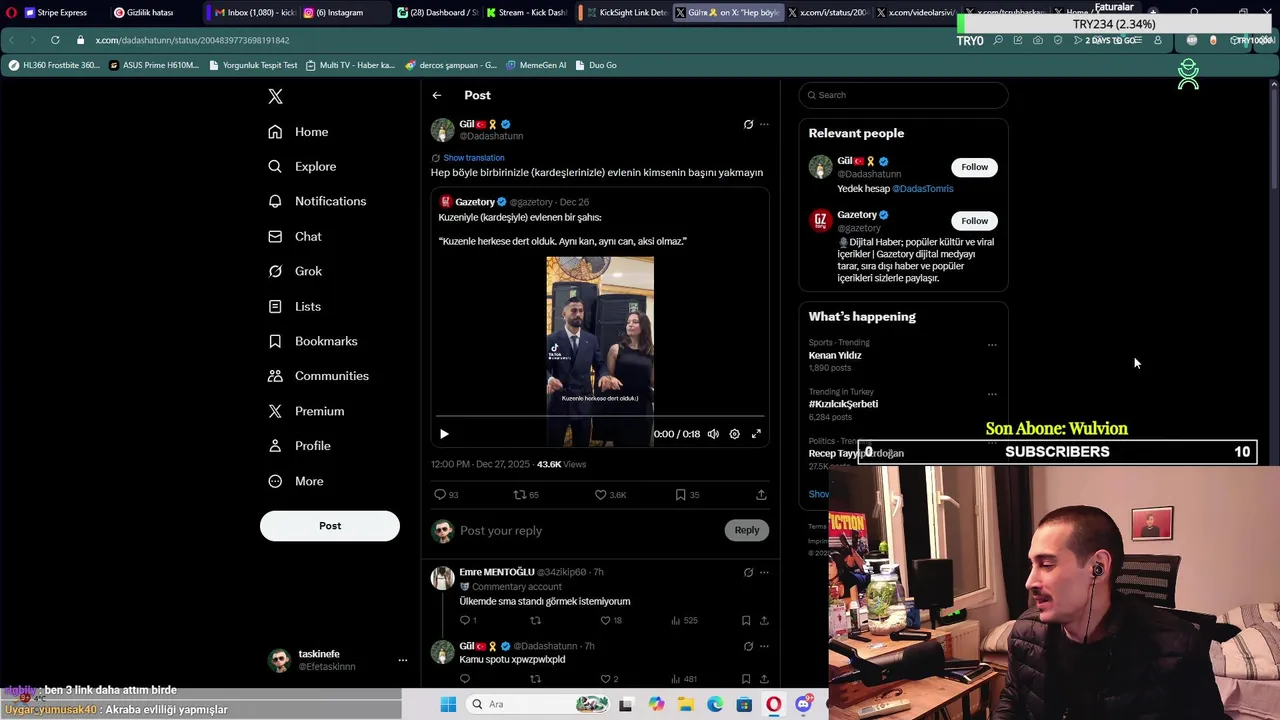Open Chat in X sidebar
This screenshot has height=720, width=1280.
pyautogui.click(x=295, y=236)
